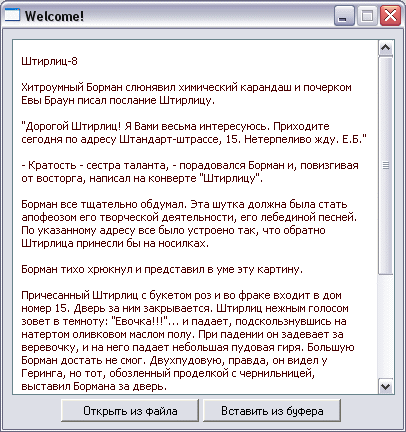The height and width of the screenshot is (432, 406).
Task: Click the "Welcome!" title bar caption
Action: tap(54, 16)
